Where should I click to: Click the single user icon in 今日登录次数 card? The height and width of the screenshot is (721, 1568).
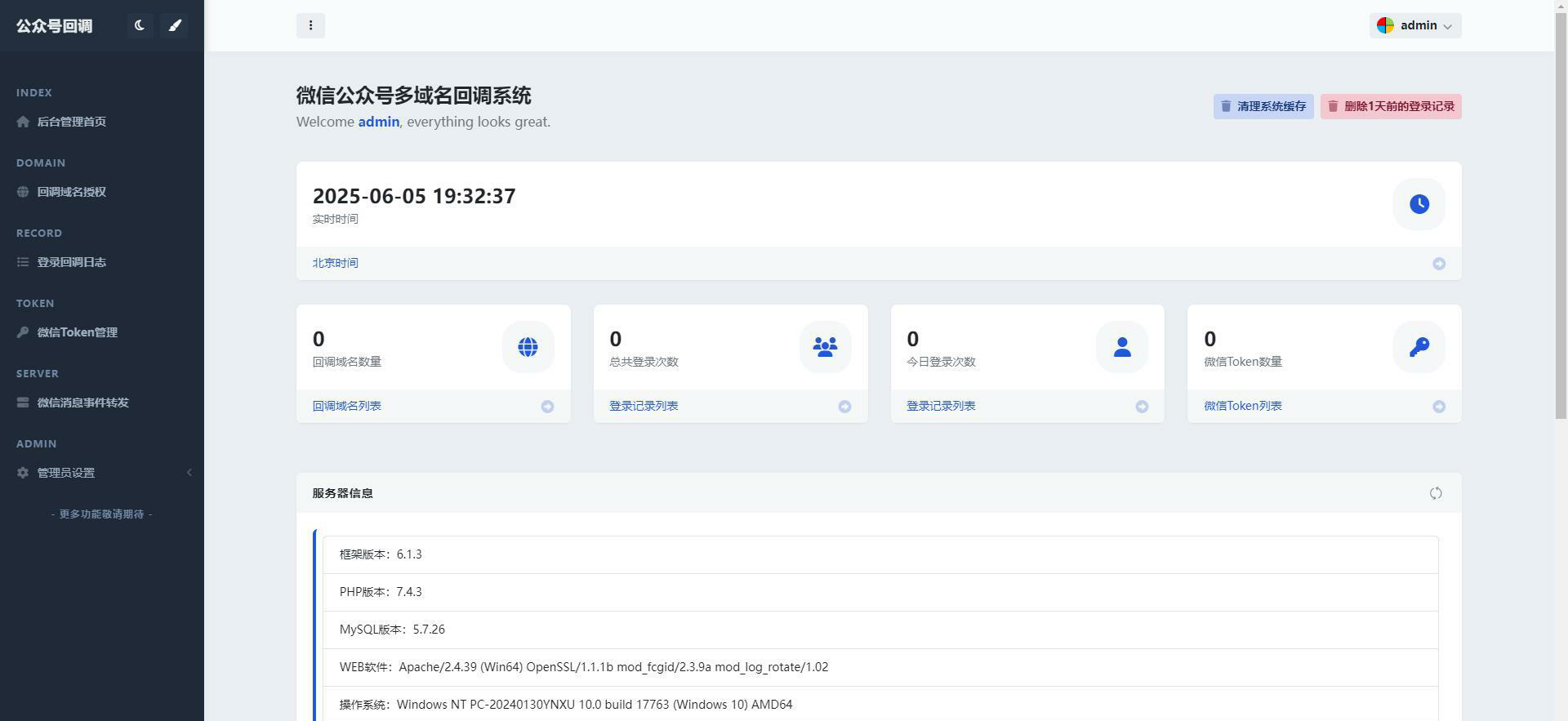click(x=1122, y=347)
